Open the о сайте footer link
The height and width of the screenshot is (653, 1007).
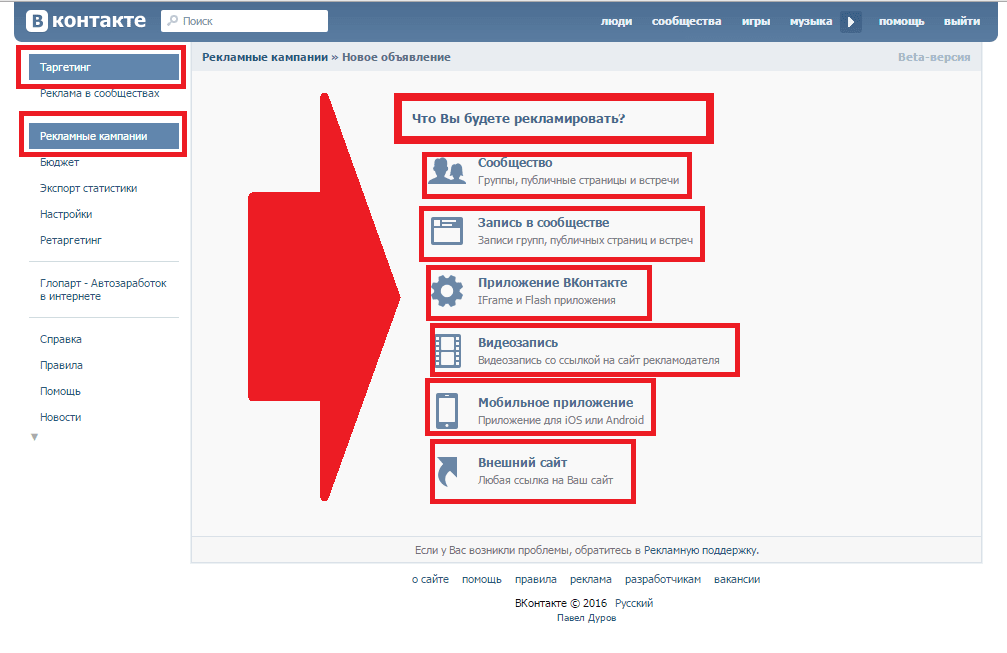pyautogui.click(x=430, y=579)
